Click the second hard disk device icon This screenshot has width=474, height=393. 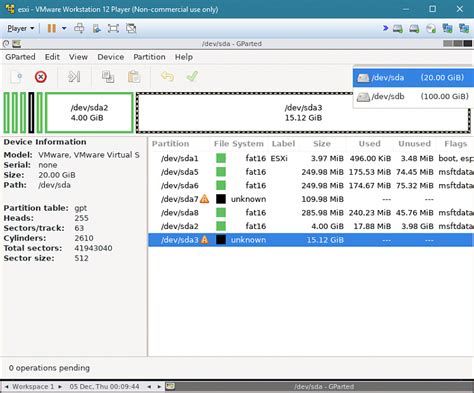[414, 29]
